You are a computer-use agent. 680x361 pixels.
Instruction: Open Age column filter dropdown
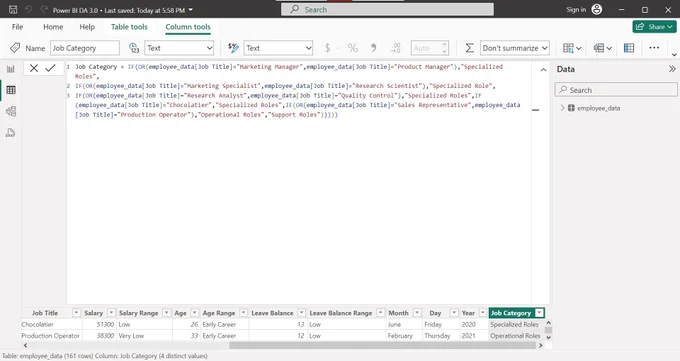tap(195, 313)
